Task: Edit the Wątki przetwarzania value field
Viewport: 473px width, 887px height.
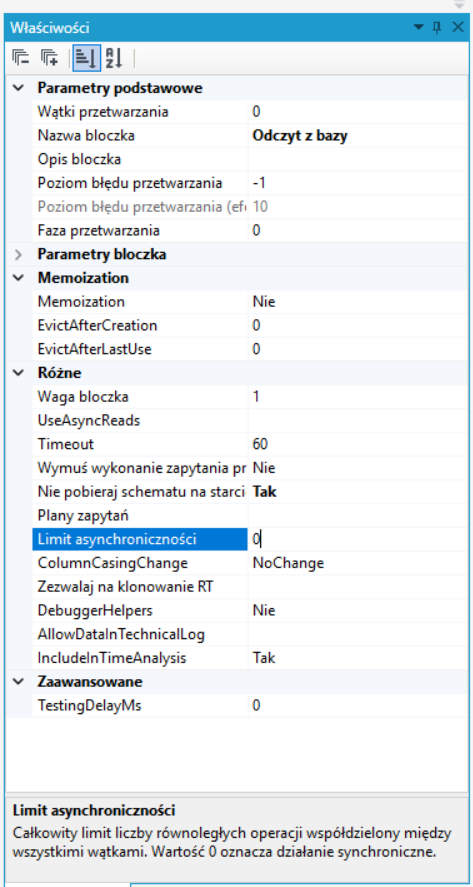Action: pyautogui.click(x=357, y=112)
